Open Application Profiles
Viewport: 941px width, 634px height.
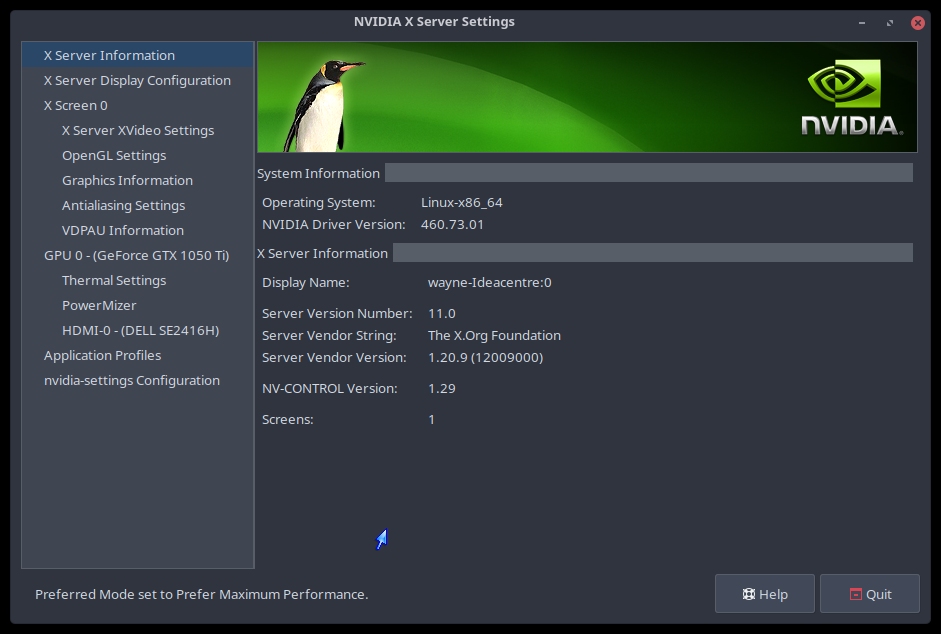point(102,355)
